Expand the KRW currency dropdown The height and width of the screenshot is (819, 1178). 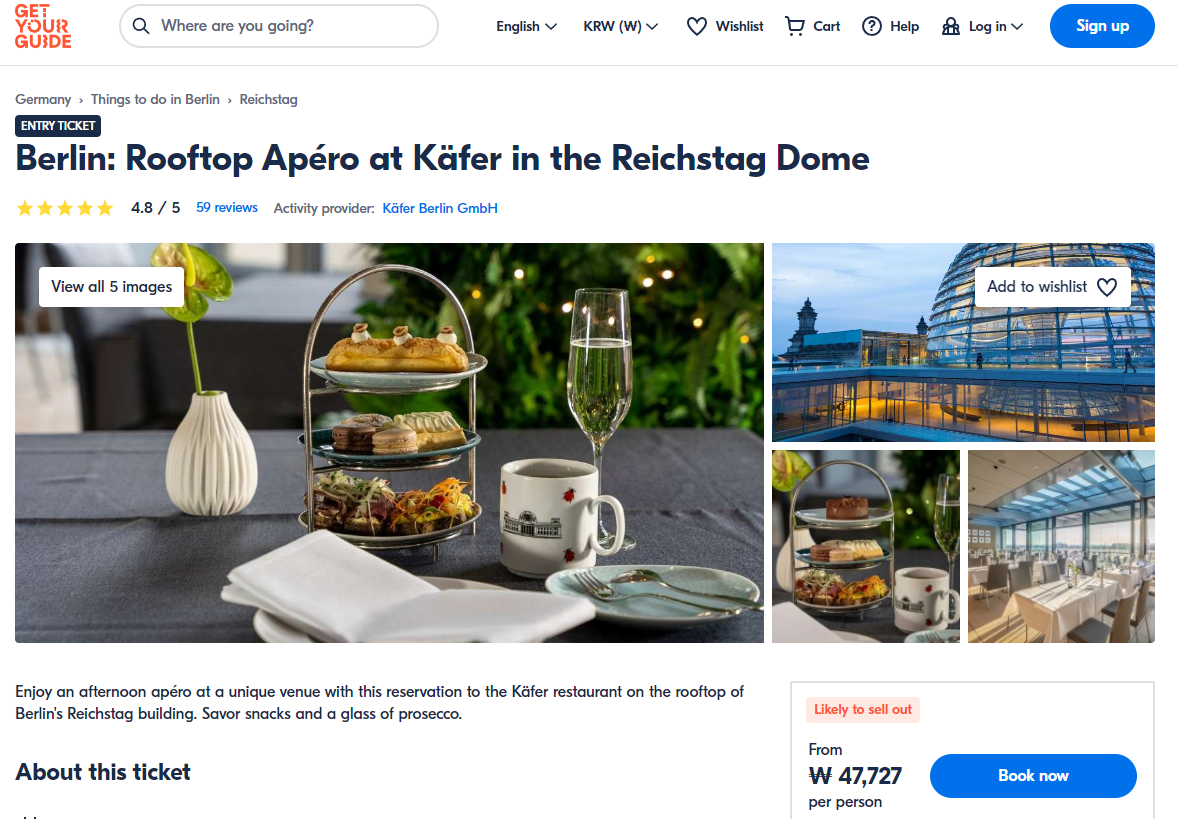[x=621, y=26]
